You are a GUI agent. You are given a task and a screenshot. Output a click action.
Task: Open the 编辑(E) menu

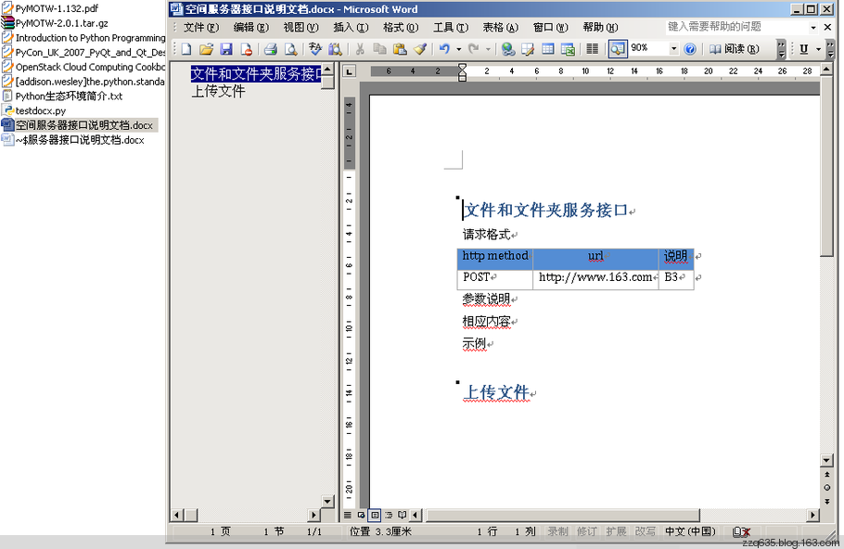tap(251, 27)
